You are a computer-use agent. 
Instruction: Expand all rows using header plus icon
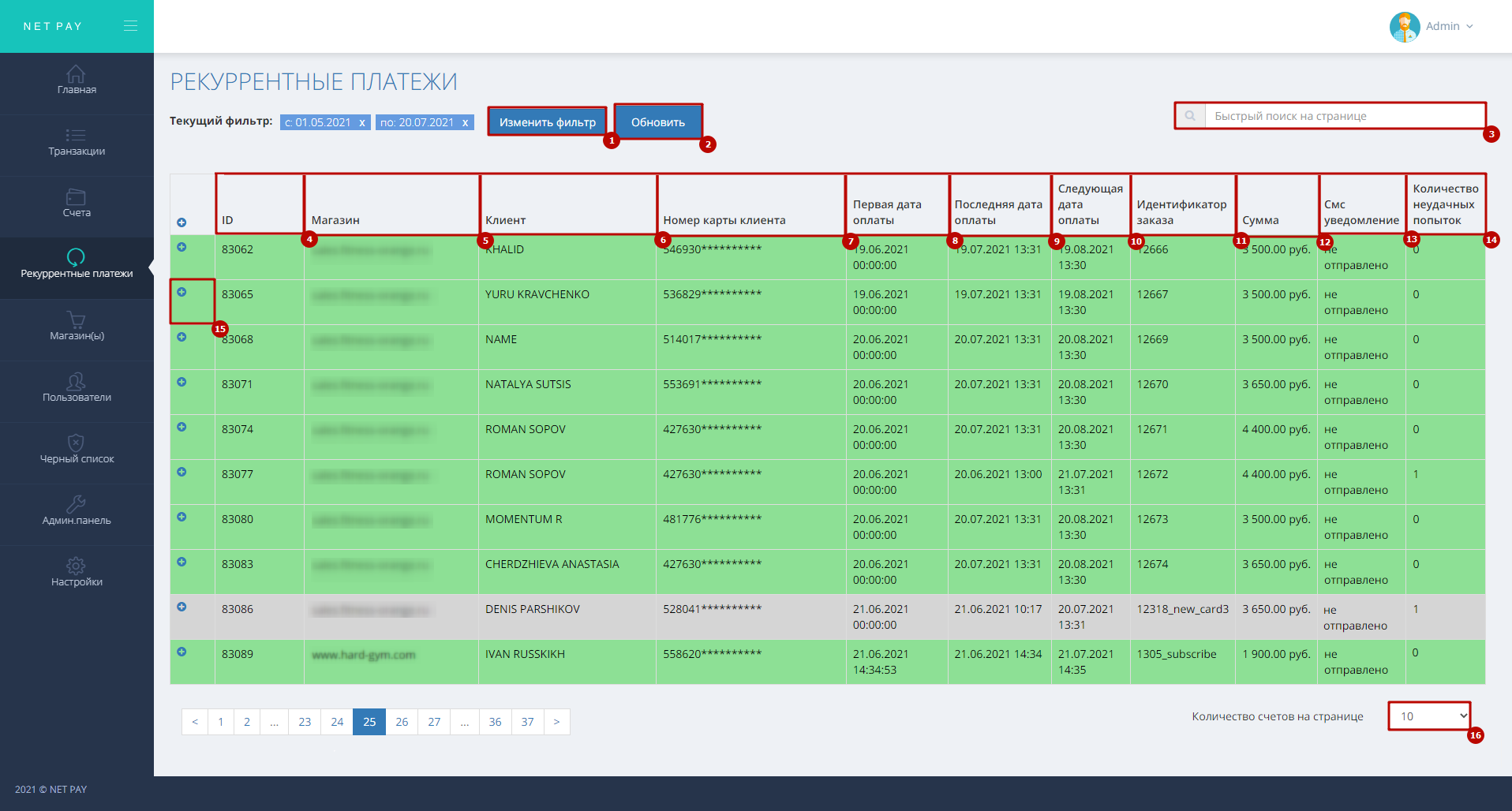coord(182,222)
